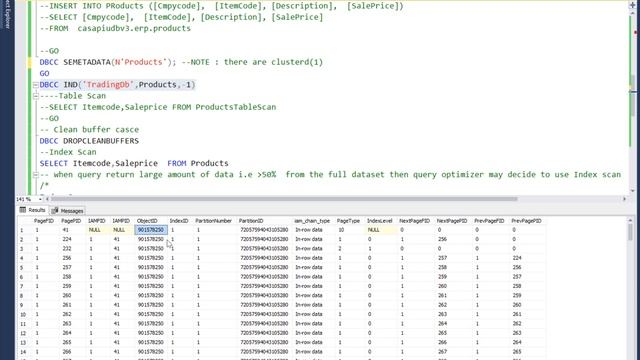Click the PrevPageFID column header

(x=489, y=221)
